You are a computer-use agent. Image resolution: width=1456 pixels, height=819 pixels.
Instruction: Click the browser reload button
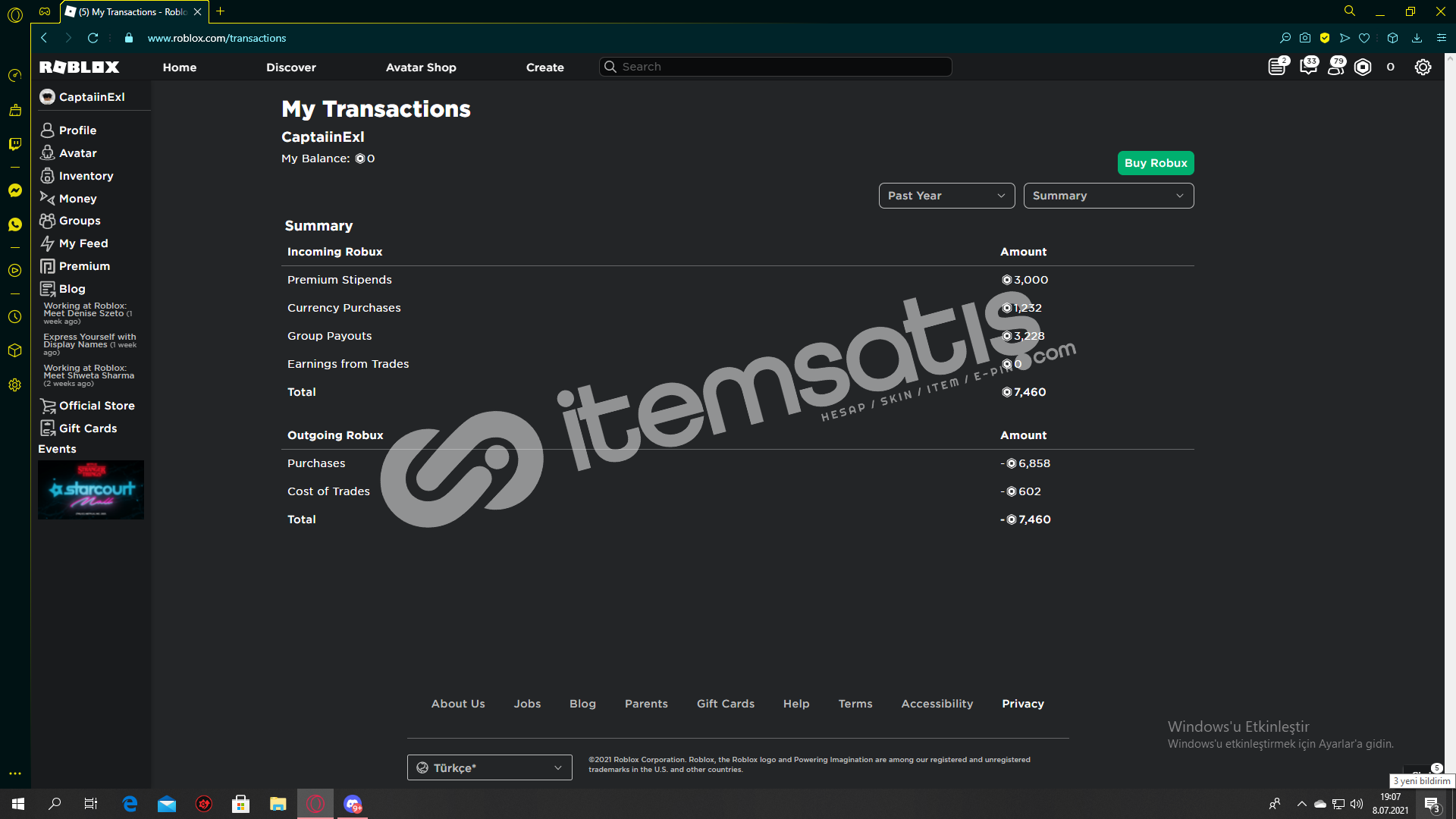(93, 38)
